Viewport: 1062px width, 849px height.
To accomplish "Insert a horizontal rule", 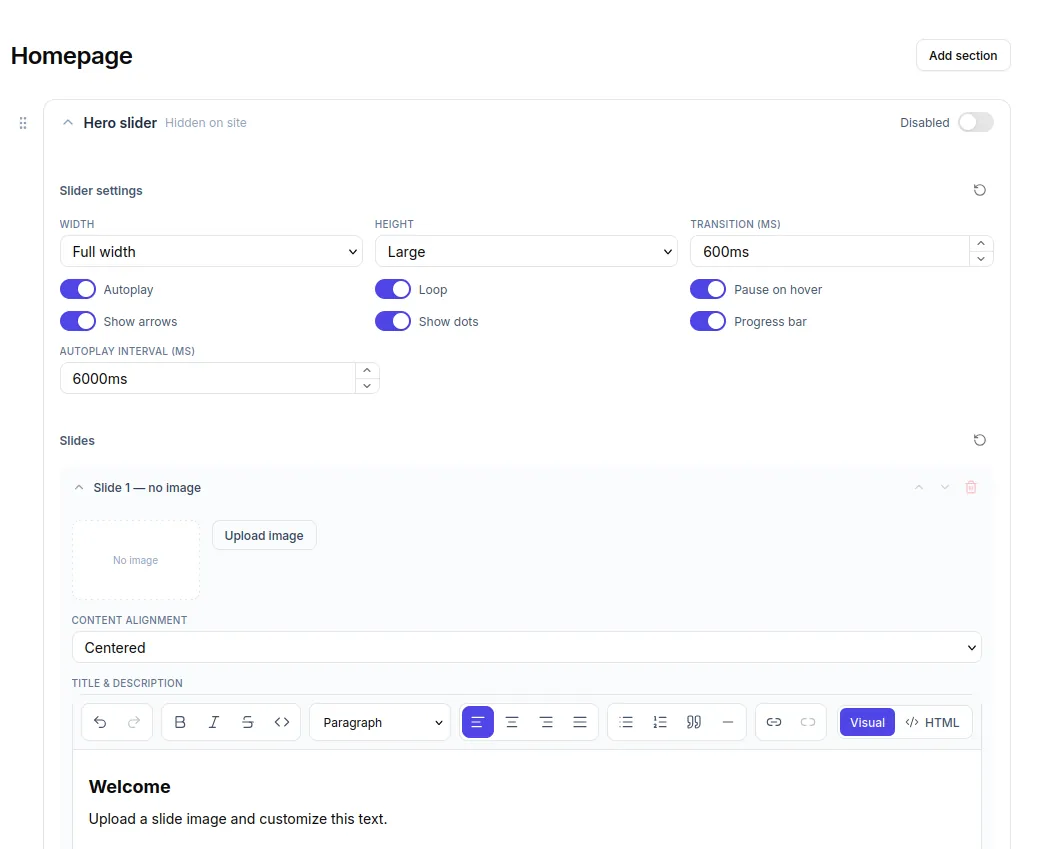I will 728,722.
